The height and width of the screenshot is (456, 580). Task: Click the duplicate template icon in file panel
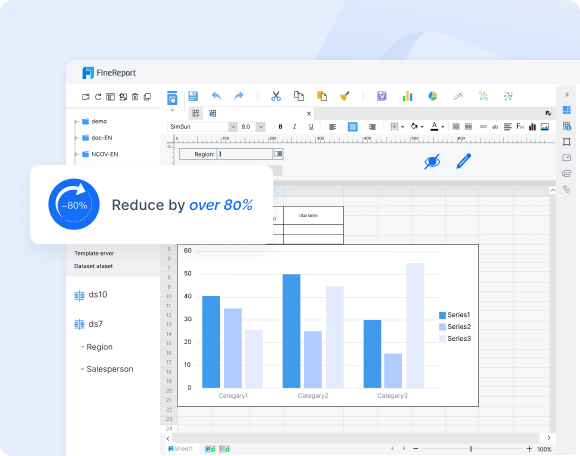point(147,97)
